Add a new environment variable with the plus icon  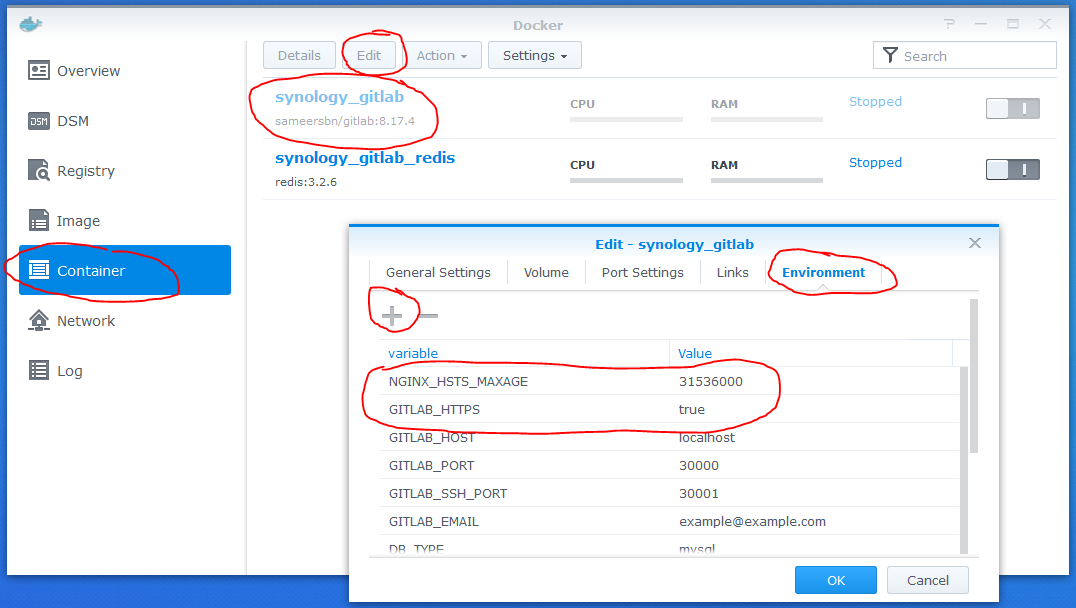tap(392, 314)
